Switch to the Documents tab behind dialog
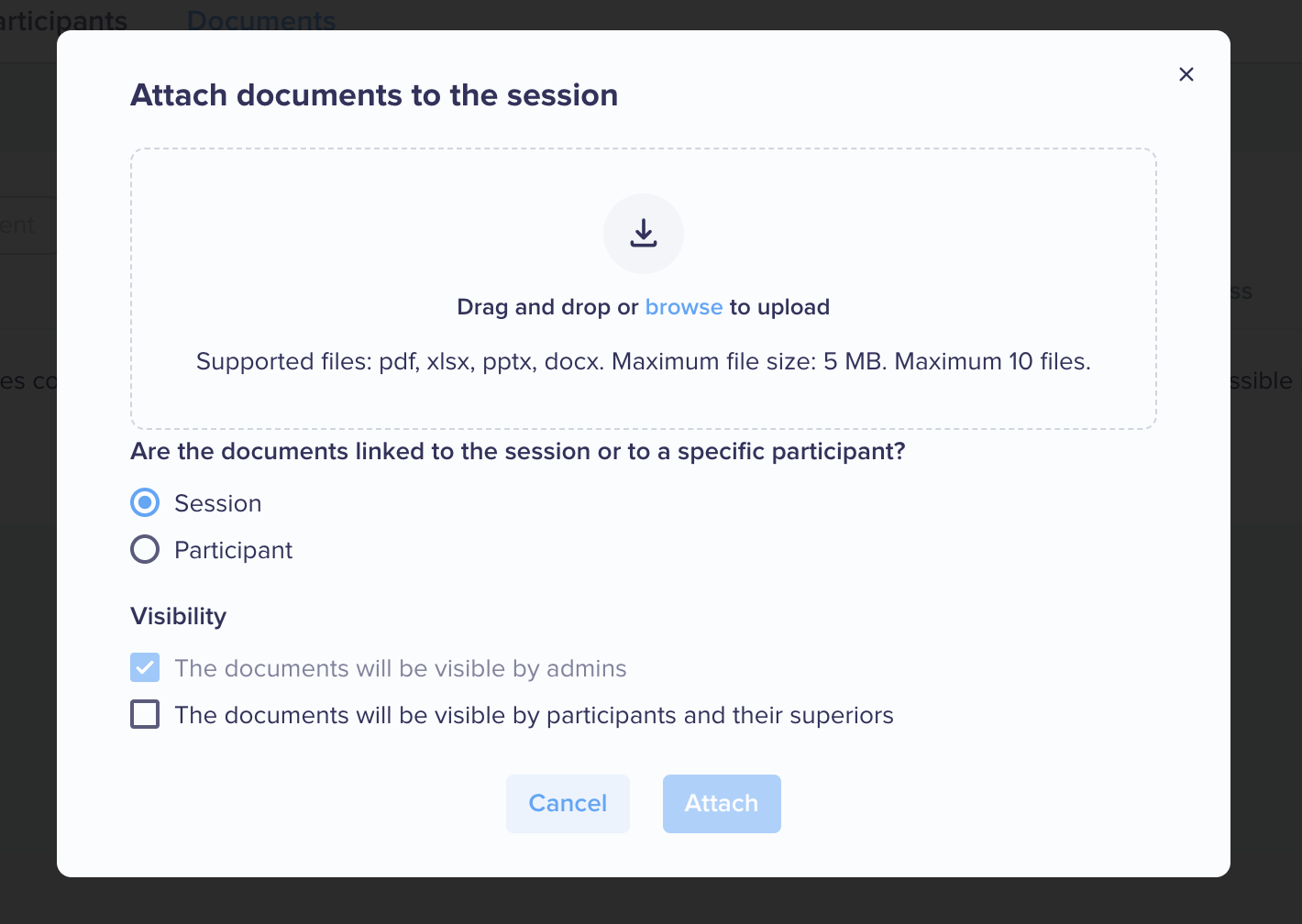 pyautogui.click(x=261, y=20)
